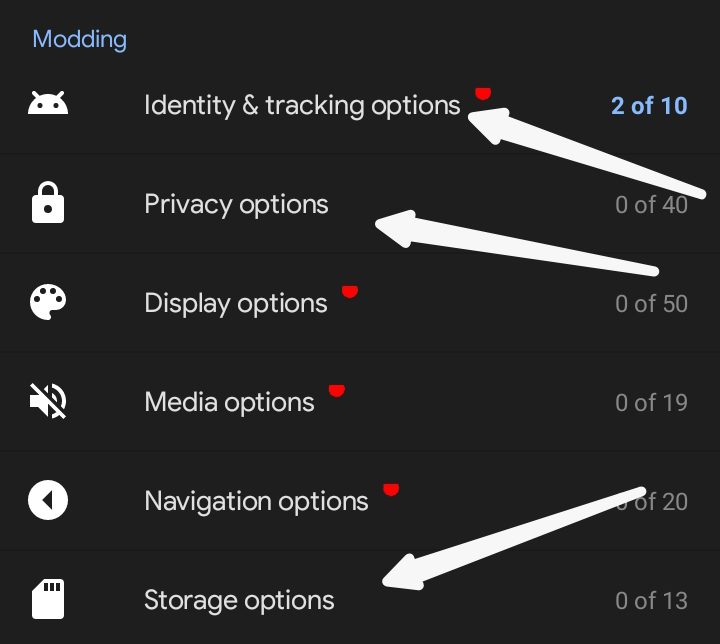The width and height of the screenshot is (720, 644).
Task: Click the "0 of 40" Privacy counter
Action: [x=651, y=205]
